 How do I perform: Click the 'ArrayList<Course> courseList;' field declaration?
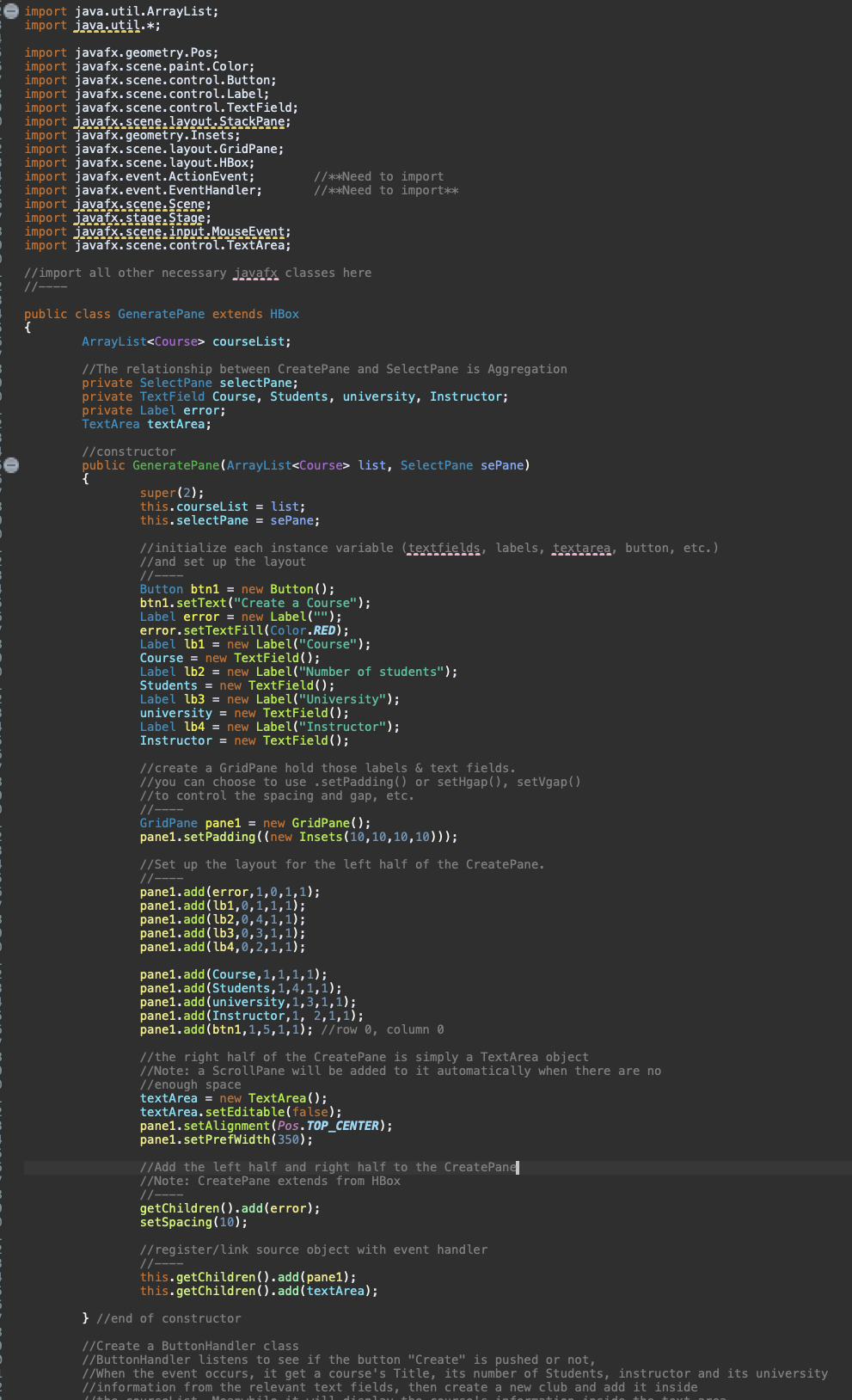coord(187,341)
